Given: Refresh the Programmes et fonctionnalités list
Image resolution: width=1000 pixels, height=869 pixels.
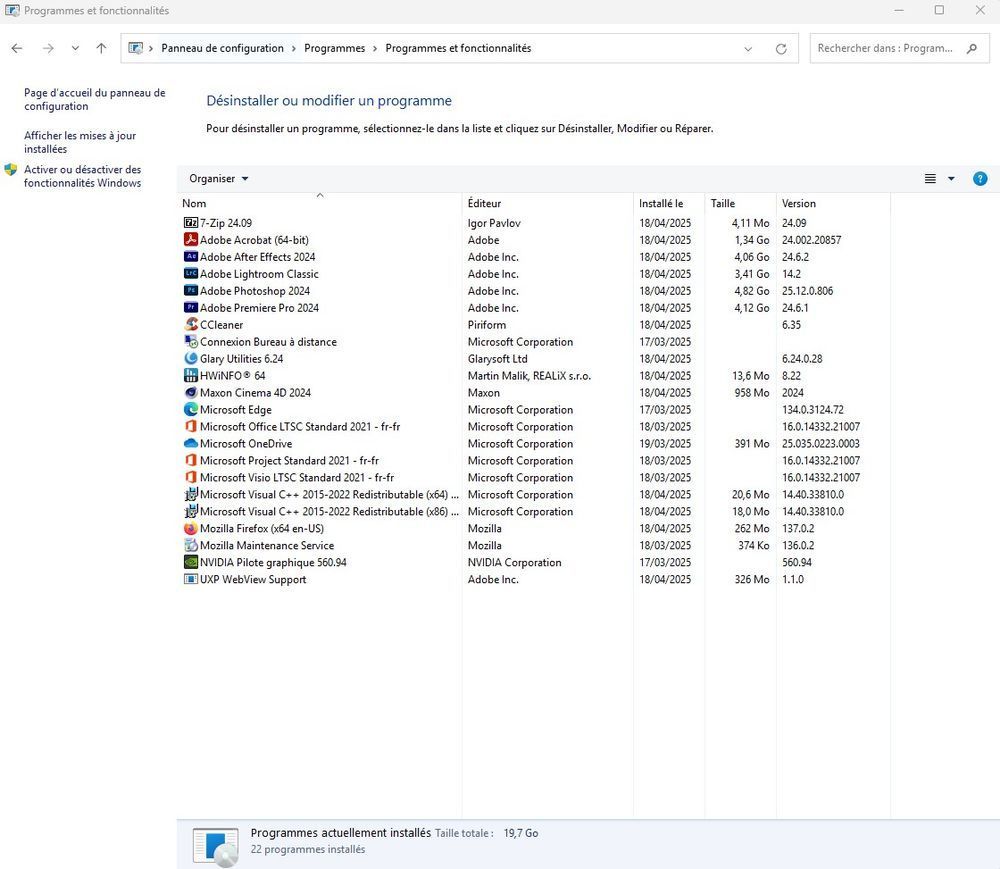Looking at the screenshot, I should 781,48.
